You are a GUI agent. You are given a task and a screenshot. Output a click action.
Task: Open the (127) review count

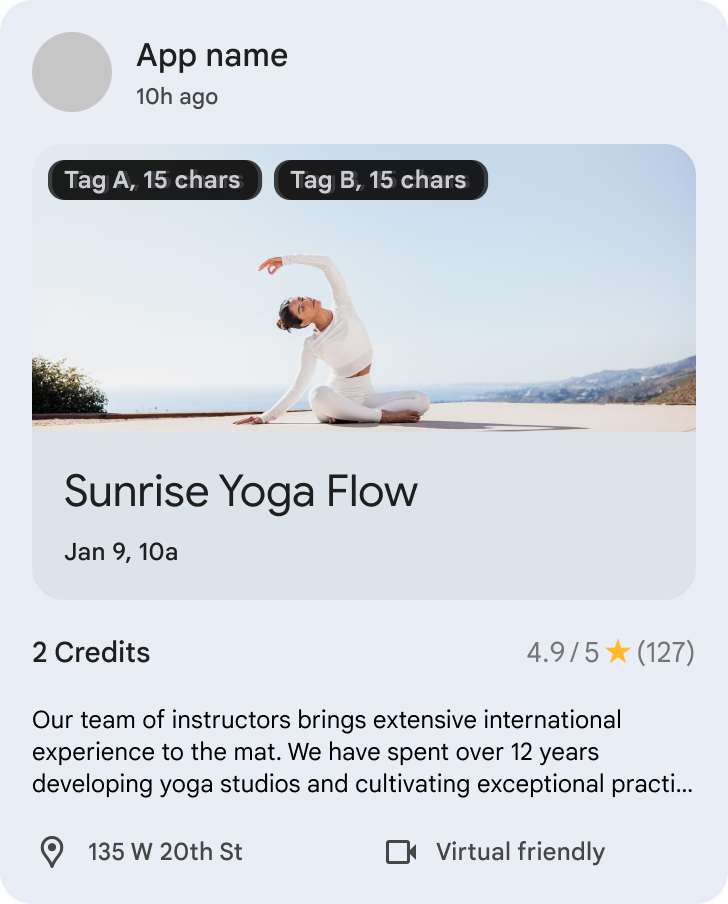[x=665, y=653]
